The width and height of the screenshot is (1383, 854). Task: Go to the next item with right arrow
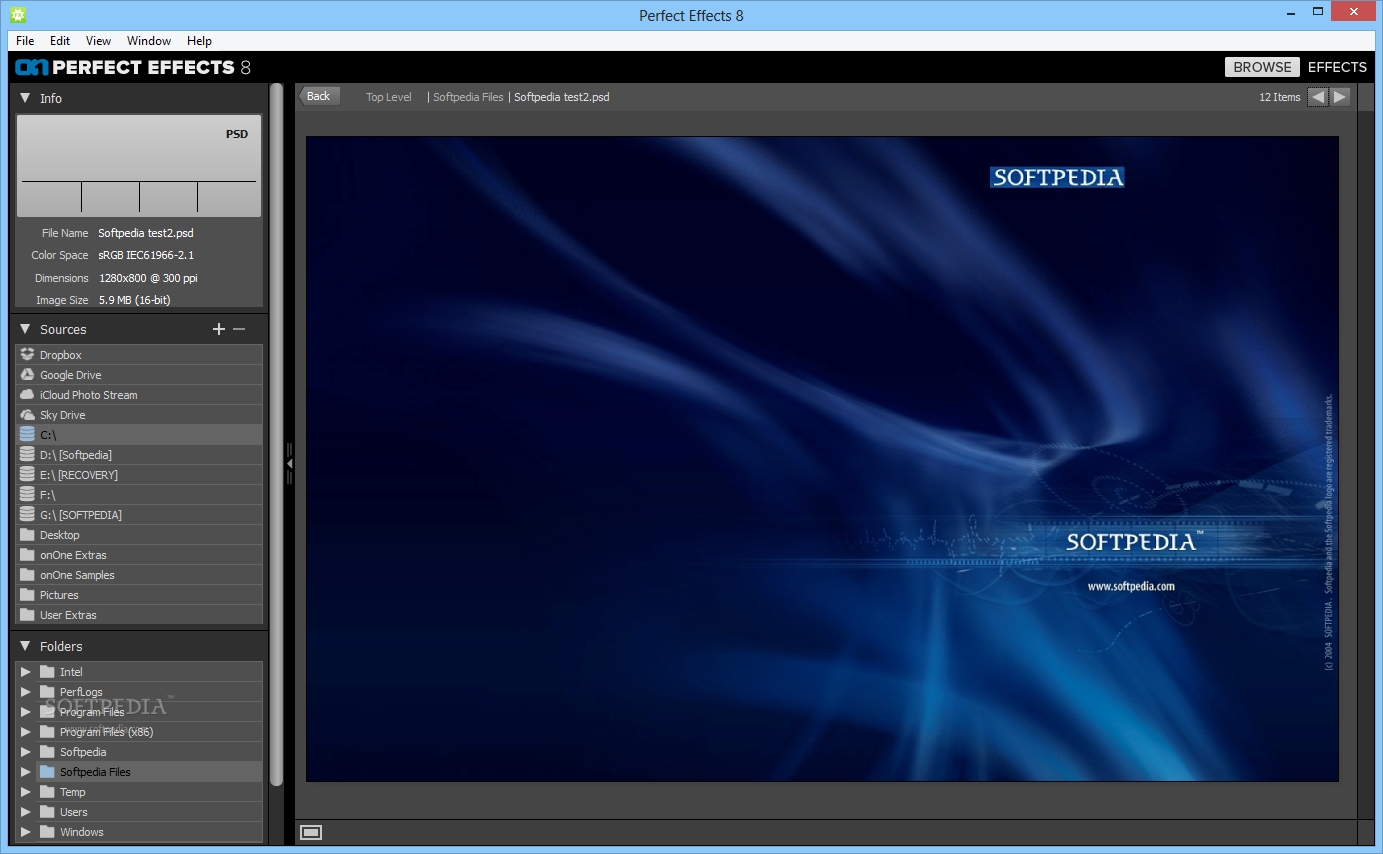pos(1340,97)
